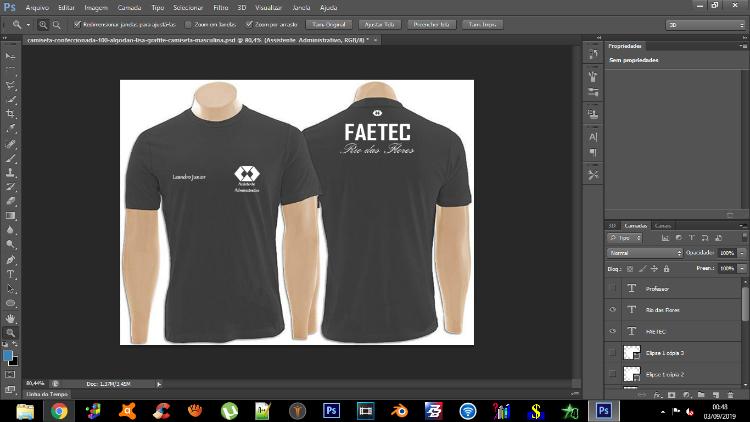This screenshot has height=422, width=750.
Task: Toggle the scrubby zoom checkbox
Action: 249,24
